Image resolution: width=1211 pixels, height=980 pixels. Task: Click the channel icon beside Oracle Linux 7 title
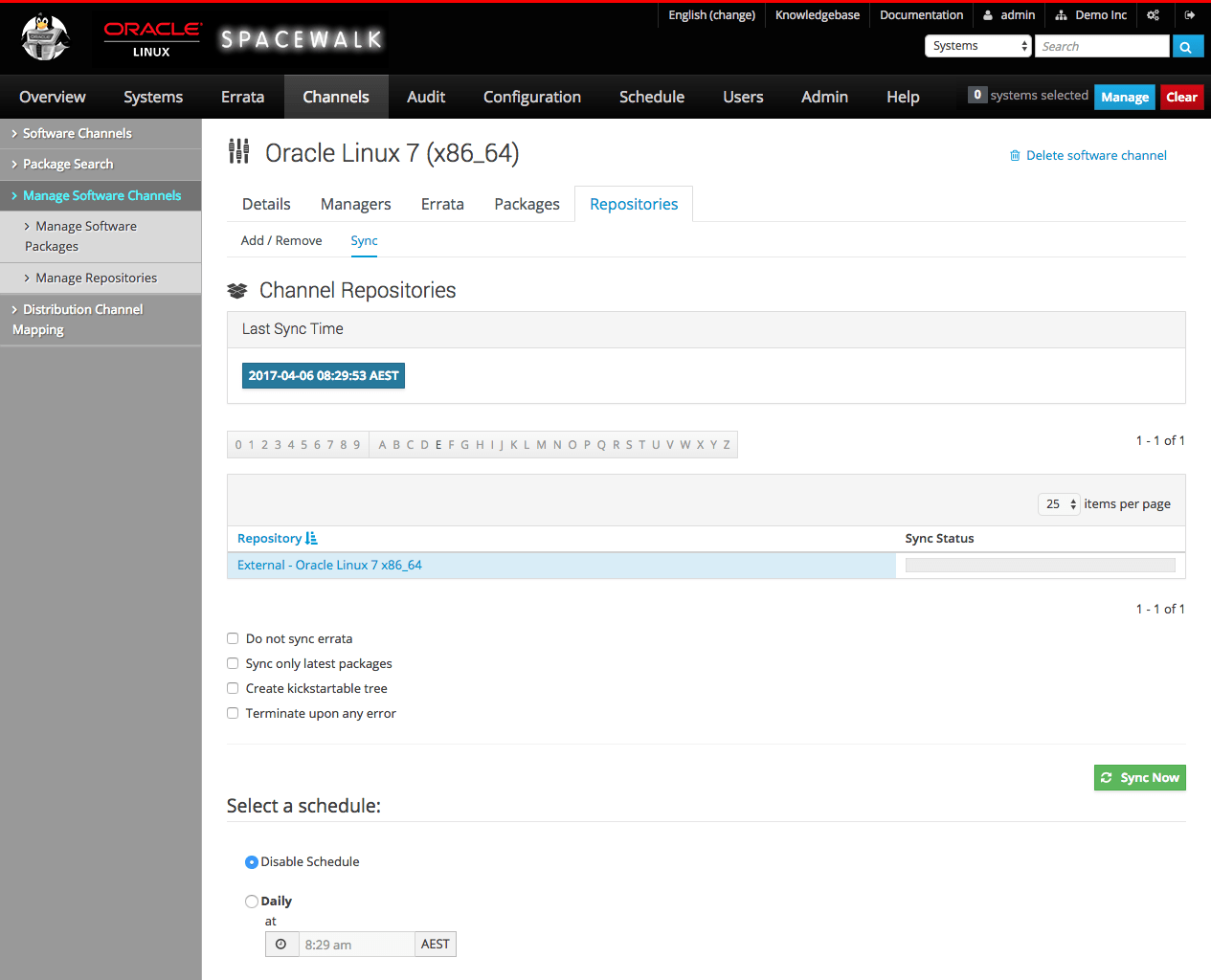(x=238, y=151)
